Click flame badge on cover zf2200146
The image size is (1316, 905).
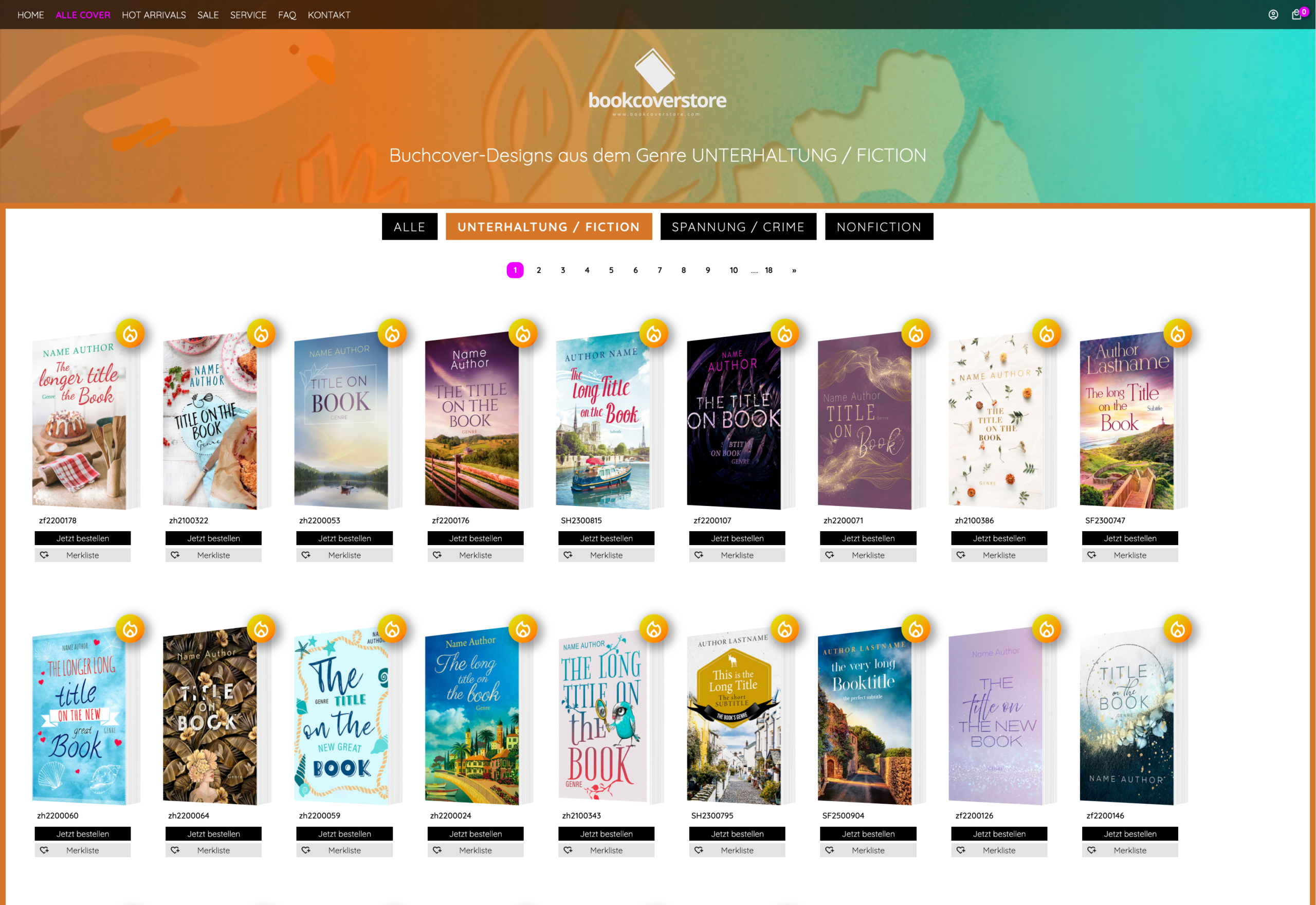click(x=1177, y=629)
